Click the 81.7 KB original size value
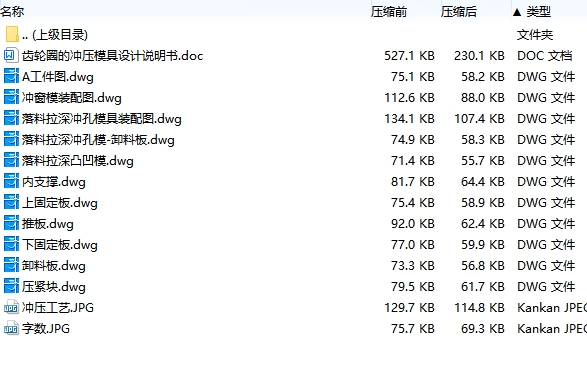 pos(413,182)
